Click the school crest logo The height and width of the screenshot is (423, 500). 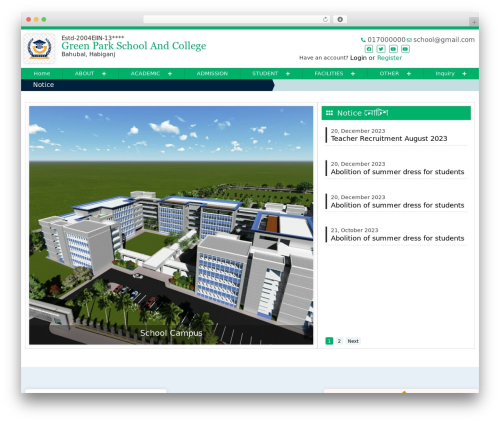pos(39,48)
